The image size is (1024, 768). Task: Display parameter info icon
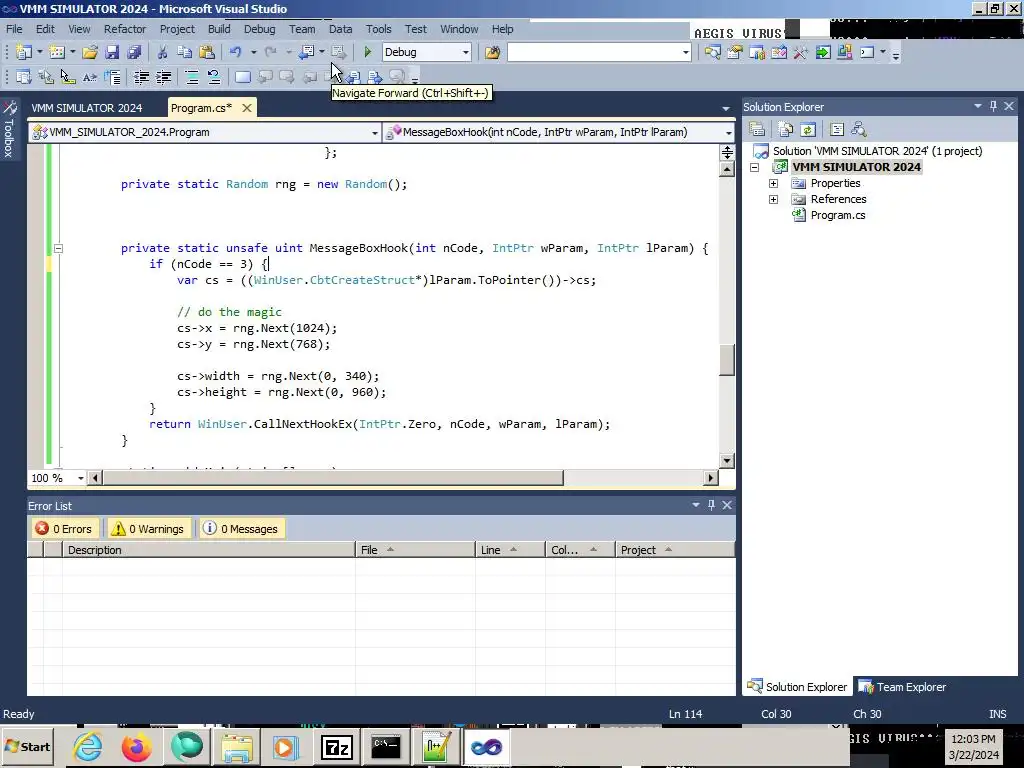[x=46, y=77]
